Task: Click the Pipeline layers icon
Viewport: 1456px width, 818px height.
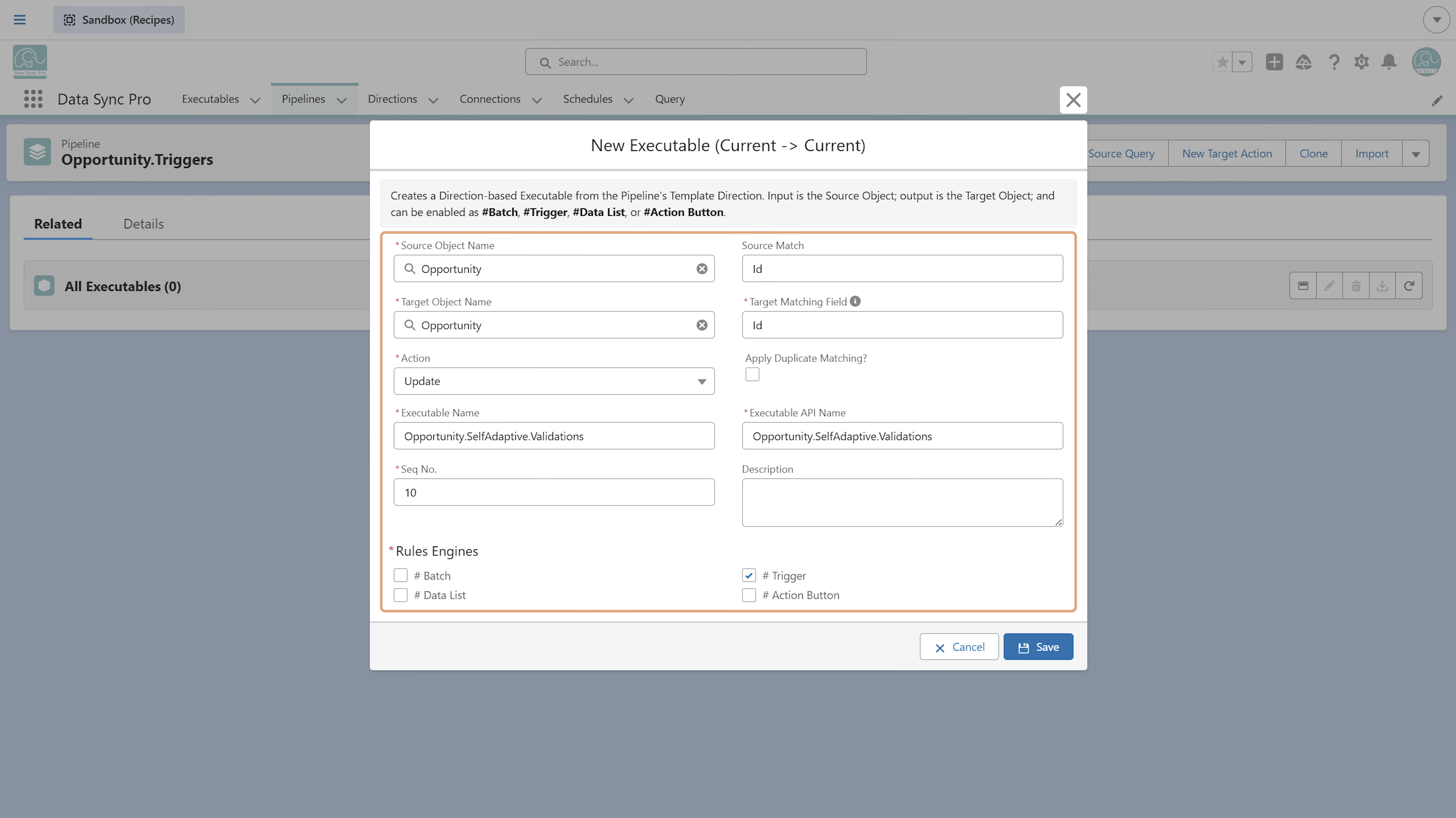Action: (37, 152)
